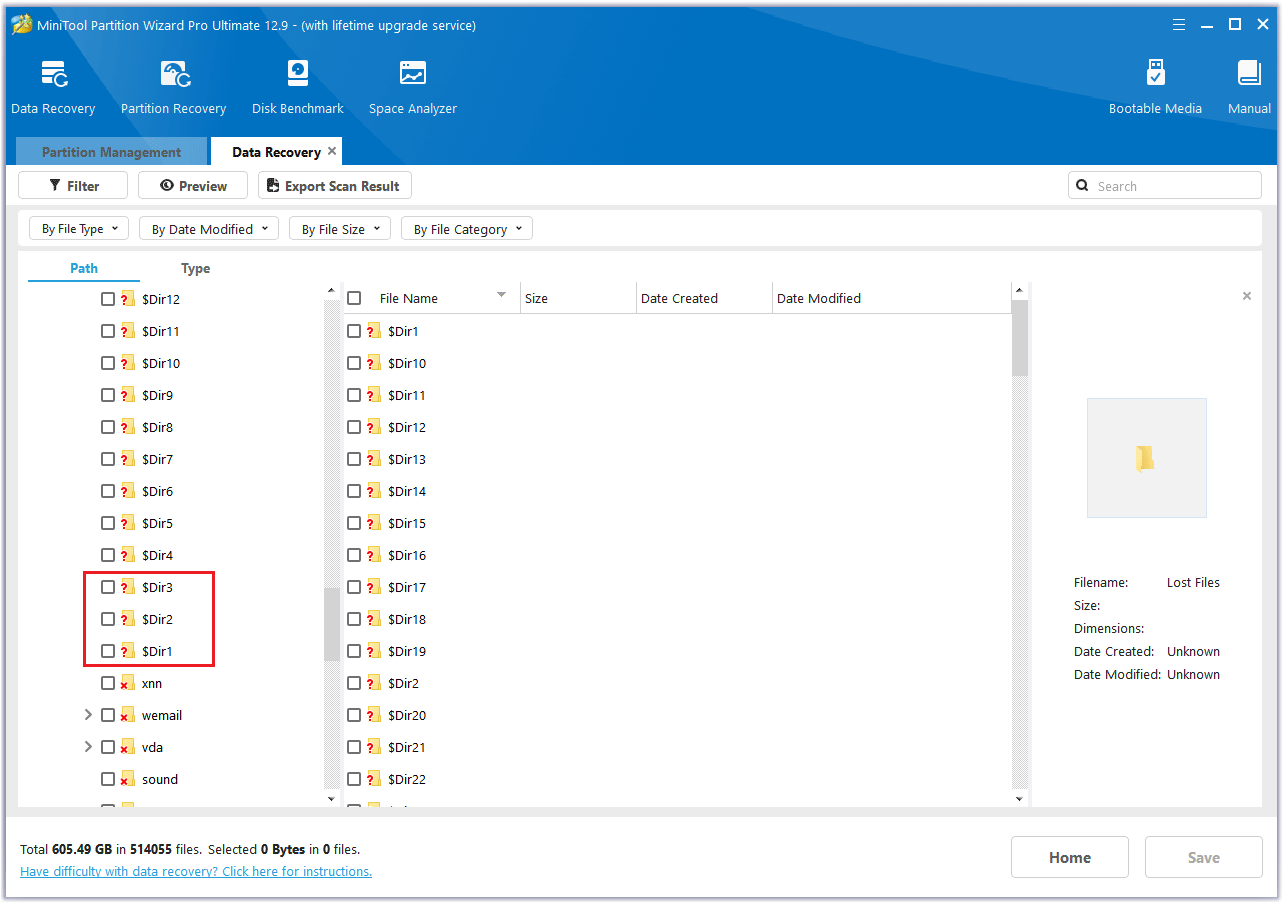Click tree pane scroll-down arrow

[x=332, y=799]
